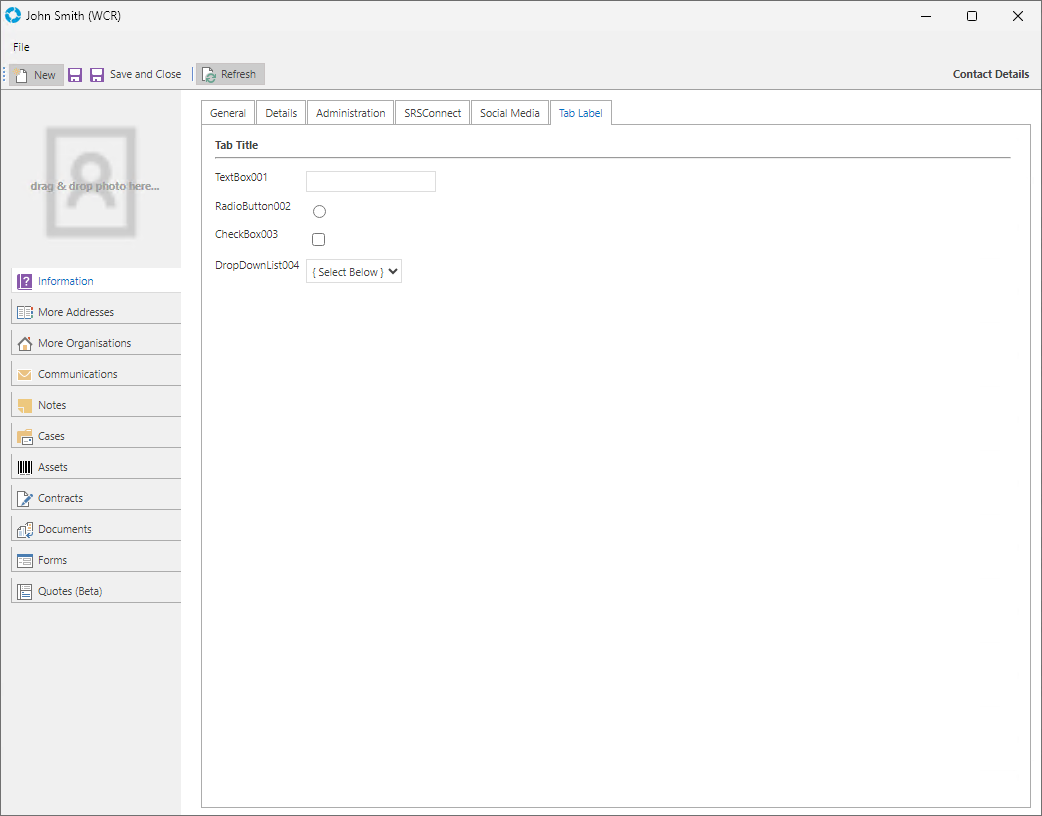Screen dimensions: 1042x816
Task: Click the Save and Close button
Action: [136, 75]
